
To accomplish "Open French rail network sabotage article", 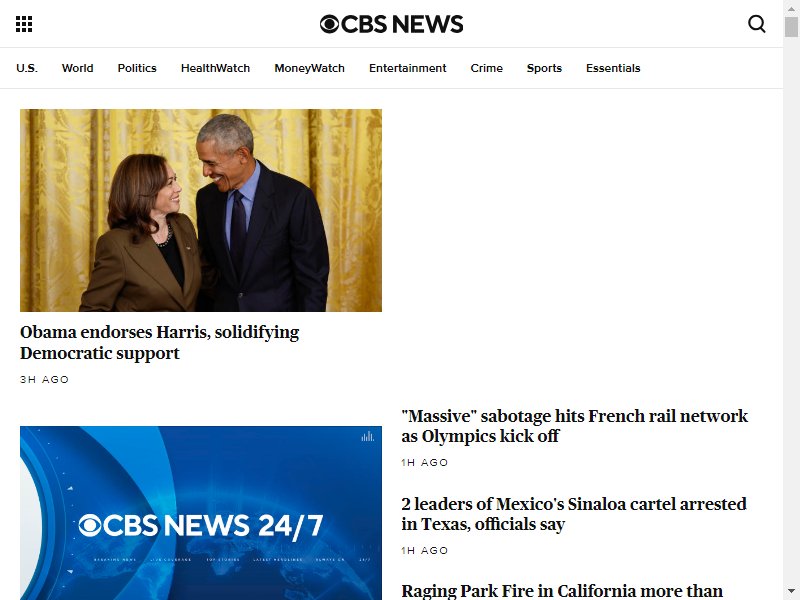I will pyautogui.click(x=574, y=426).
